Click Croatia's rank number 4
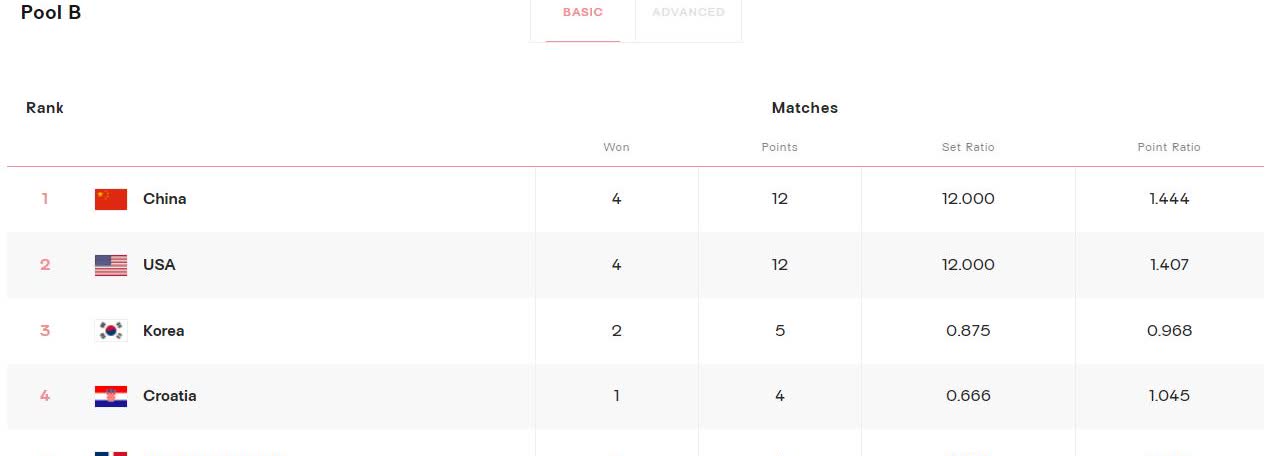Screen dimensions: 1268x456 click(45, 396)
